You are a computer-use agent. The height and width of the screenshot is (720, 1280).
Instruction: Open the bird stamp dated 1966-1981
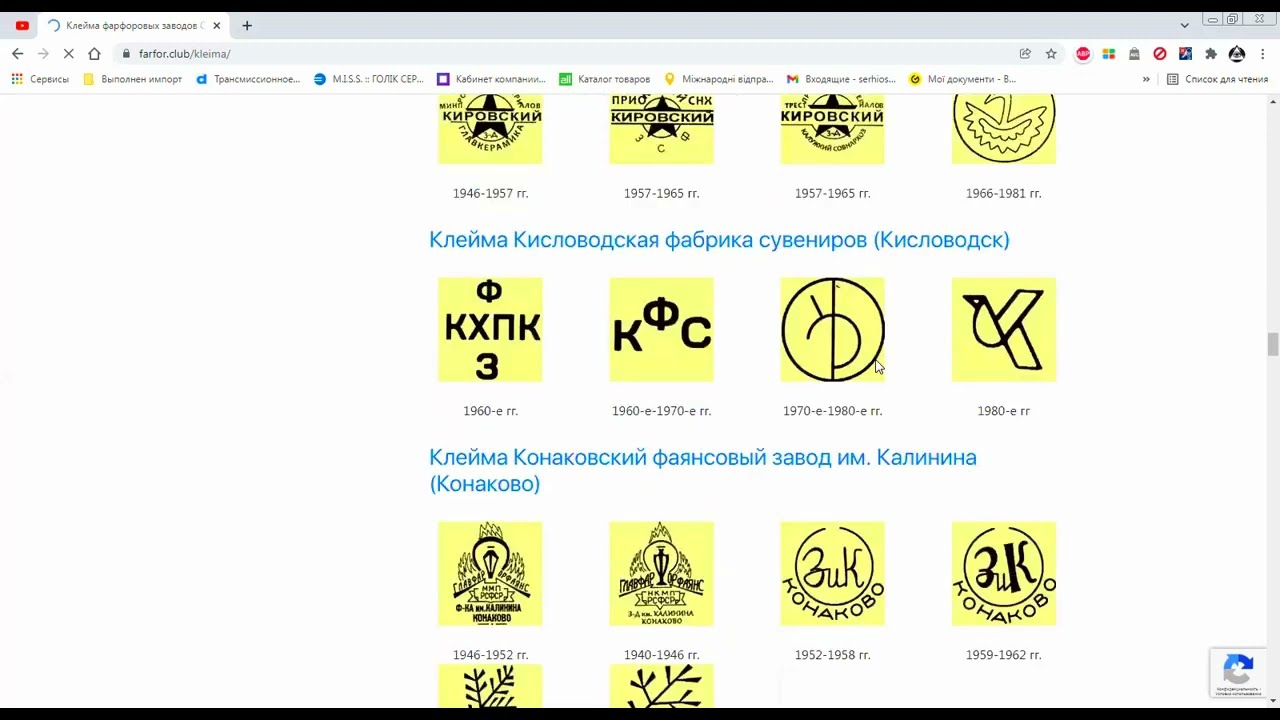[x=1003, y=129]
